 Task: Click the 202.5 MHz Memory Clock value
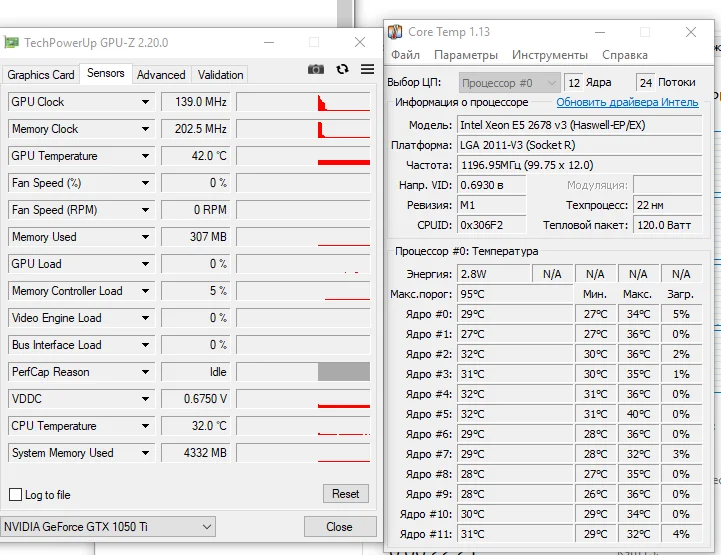(195, 129)
